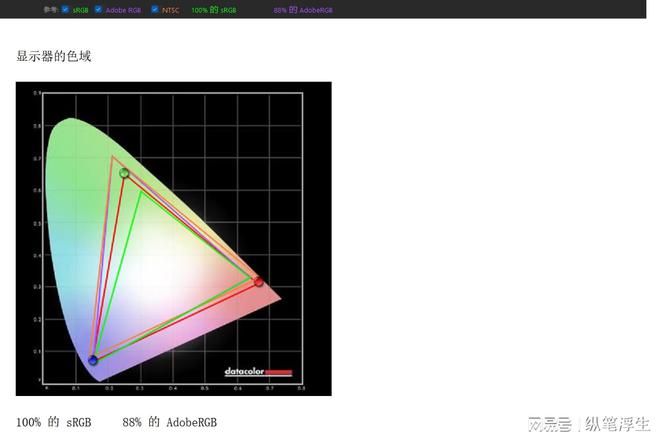
Task: Open the 纵笔浮生 author watermark
Action: [617, 424]
